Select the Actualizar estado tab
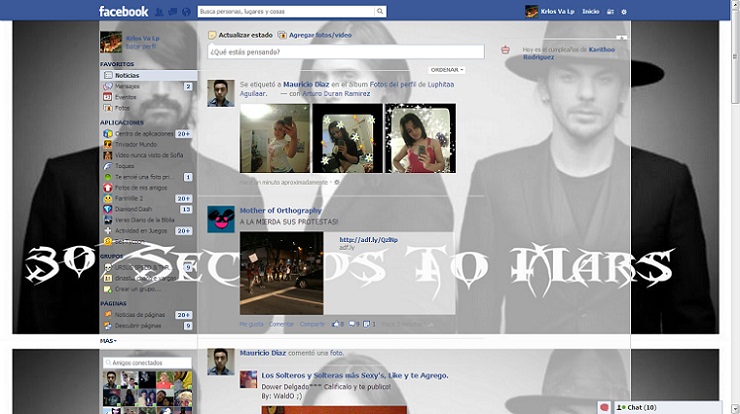 click(x=241, y=35)
